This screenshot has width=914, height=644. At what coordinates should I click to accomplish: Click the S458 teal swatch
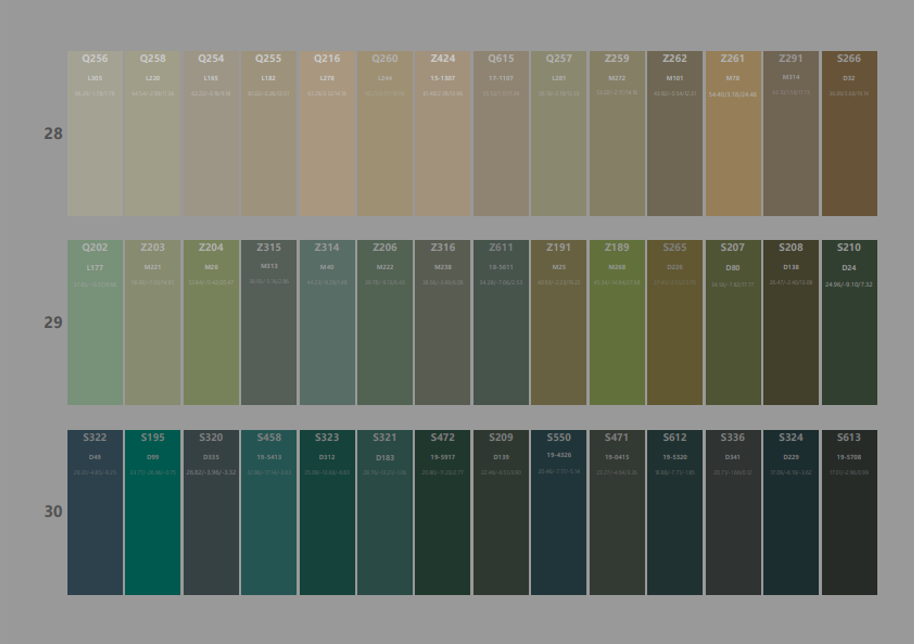coord(269,513)
